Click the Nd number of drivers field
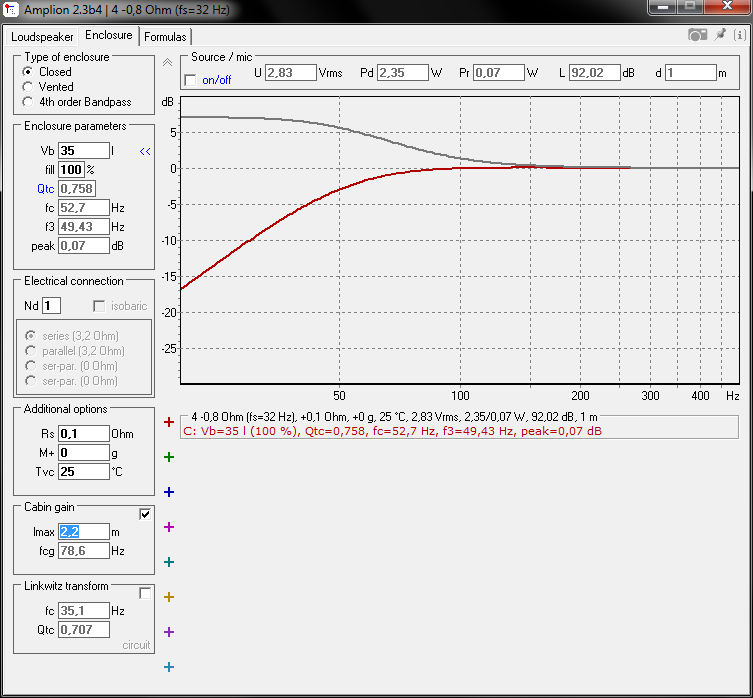Screen dimensions: 753x698 (51, 306)
